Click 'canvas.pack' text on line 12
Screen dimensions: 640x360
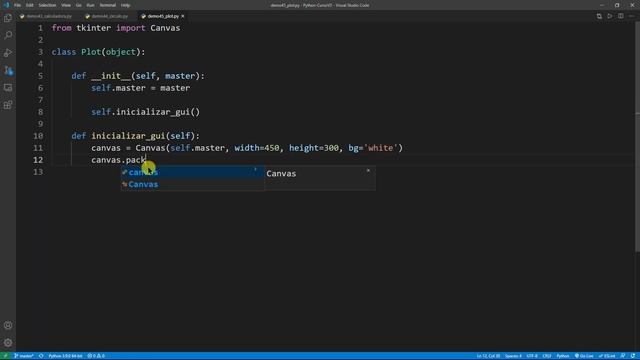click(118, 160)
